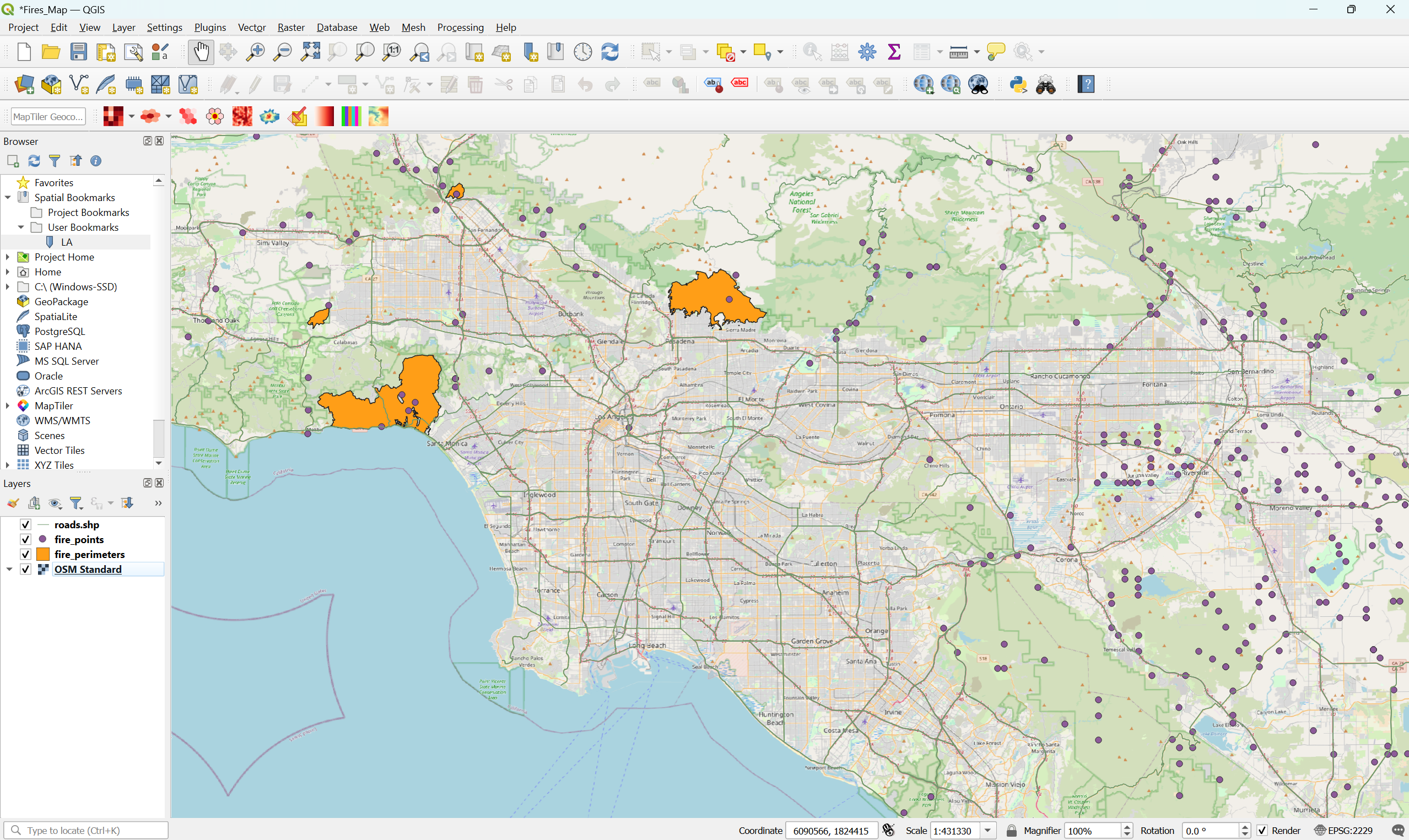Click the Measure Line ruler icon

pos(958,52)
